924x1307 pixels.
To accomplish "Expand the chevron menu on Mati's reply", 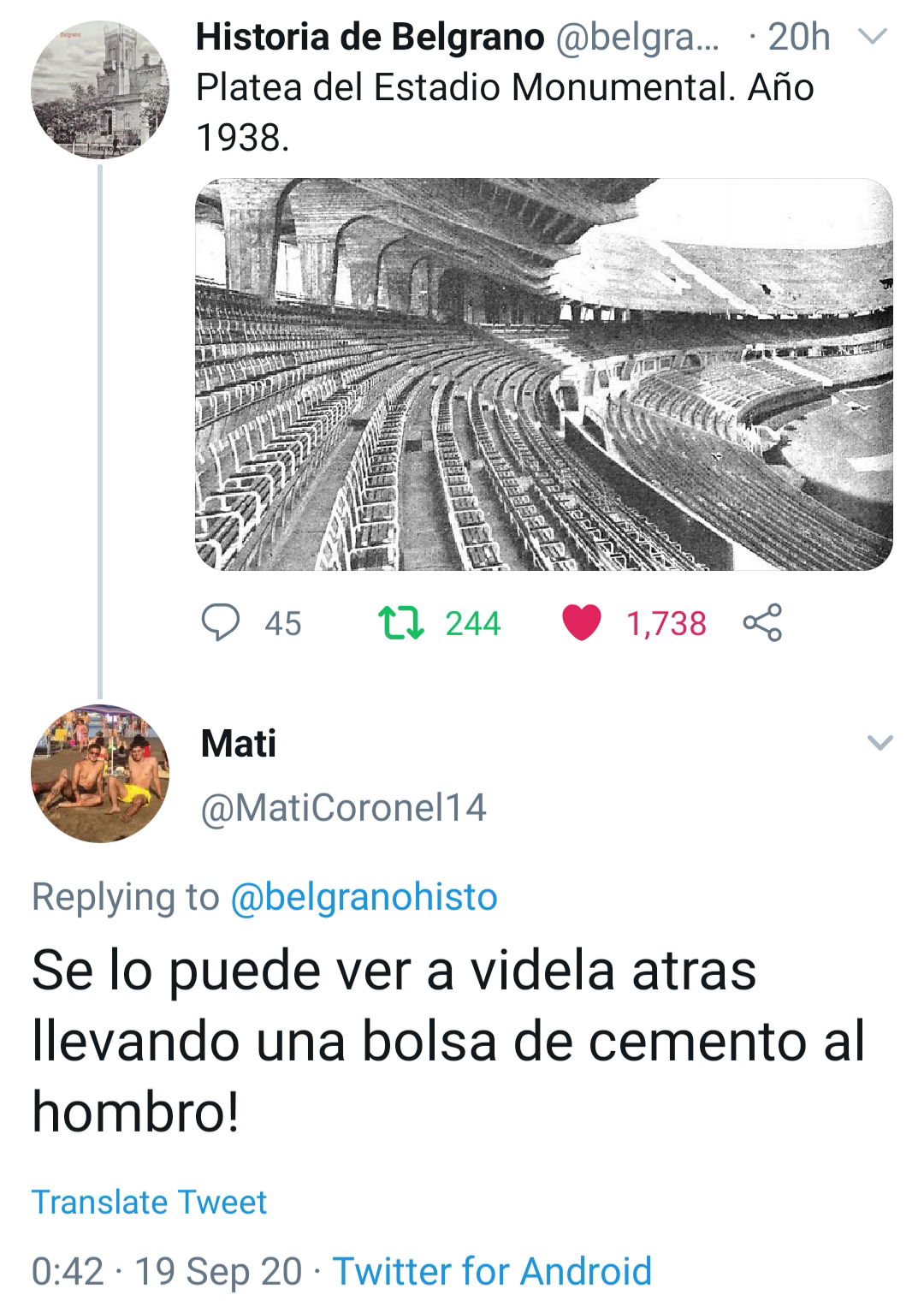I will [880, 742].
